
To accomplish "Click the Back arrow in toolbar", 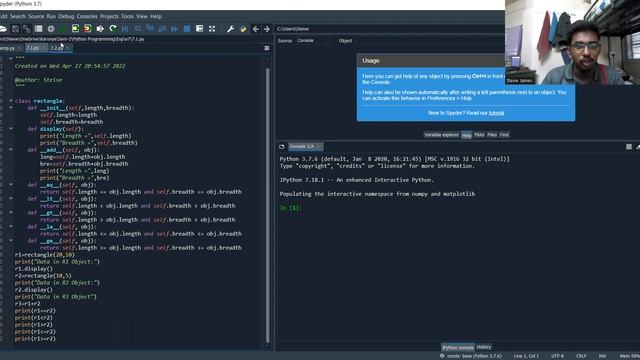I will (x=256, y=29).
